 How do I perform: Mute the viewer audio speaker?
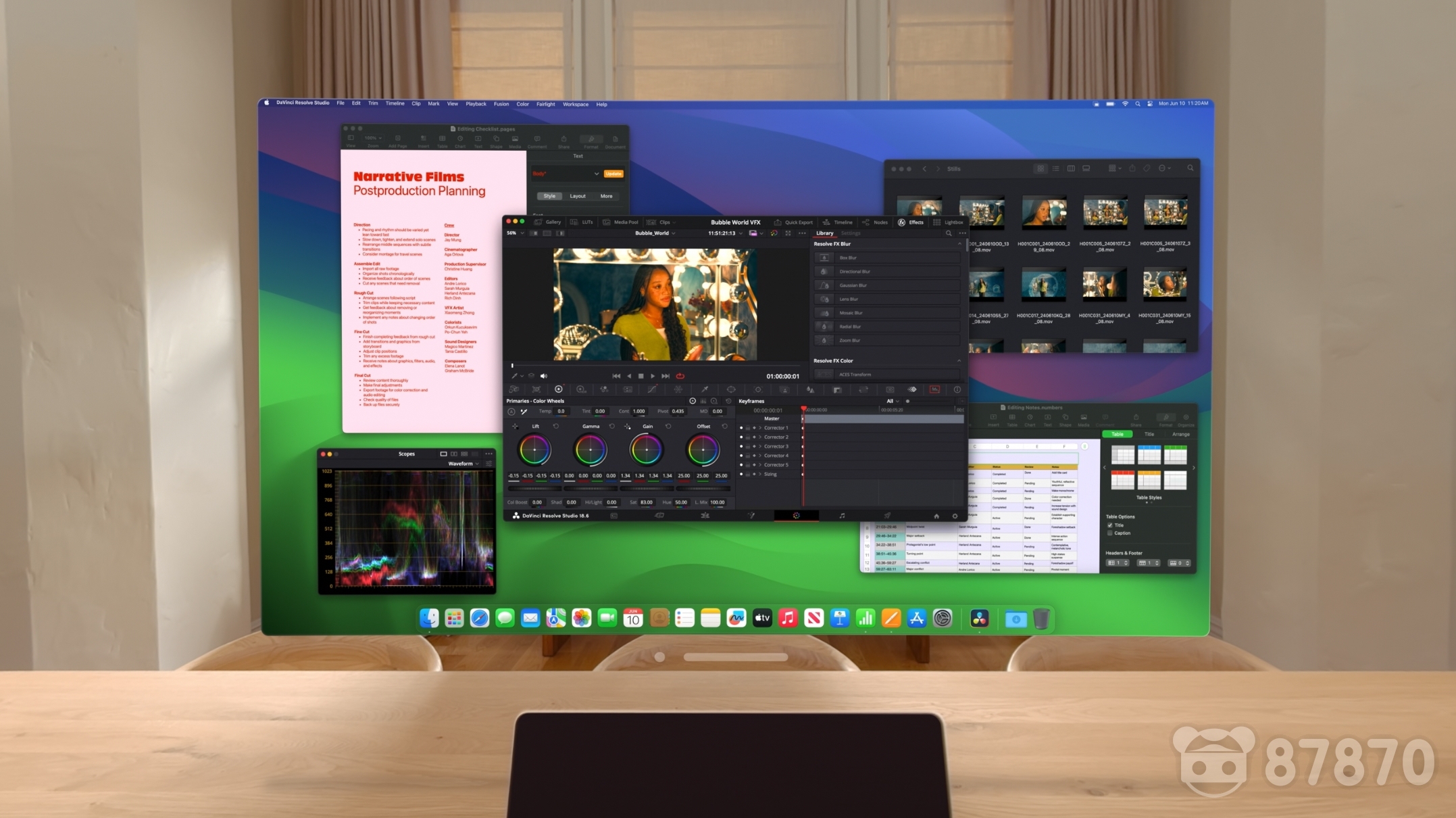(544, 376)
